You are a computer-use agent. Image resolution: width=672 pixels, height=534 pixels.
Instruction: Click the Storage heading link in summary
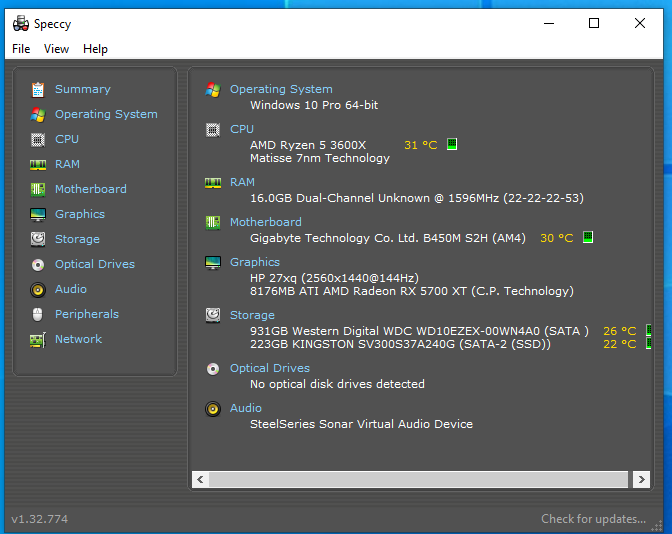[252, 315]
